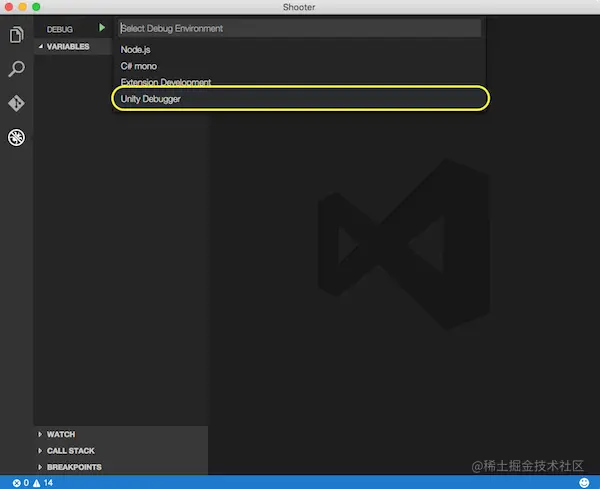The image size is (600, 489).
Task: Open feedback smiley in status bar
Action: click(584, 483)
